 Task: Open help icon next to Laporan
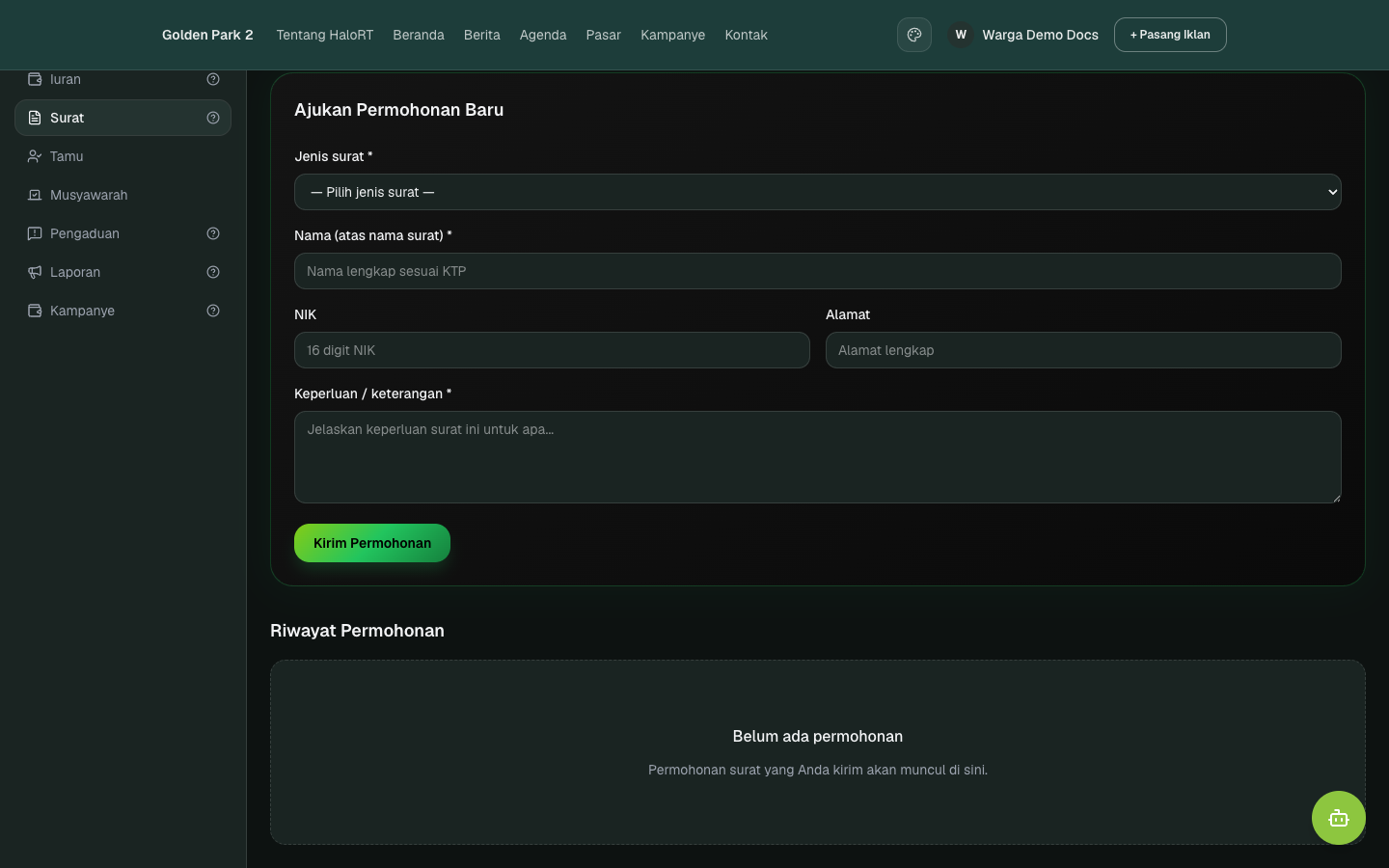(213, 272)
